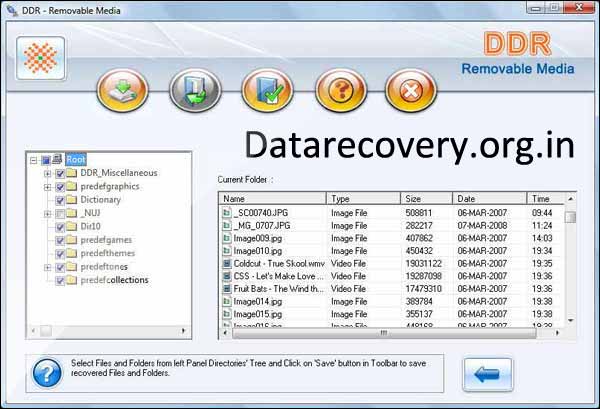Click the Dictionary folder icon
The image size is (600, 409).
72,200
